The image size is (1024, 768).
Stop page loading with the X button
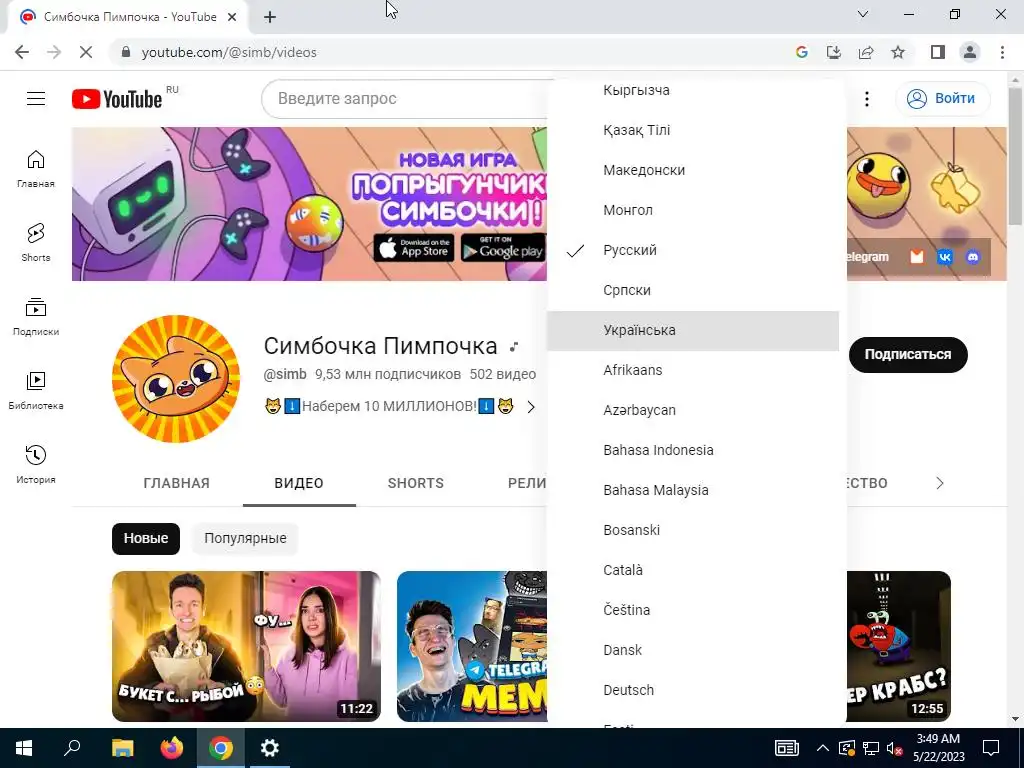86,52
